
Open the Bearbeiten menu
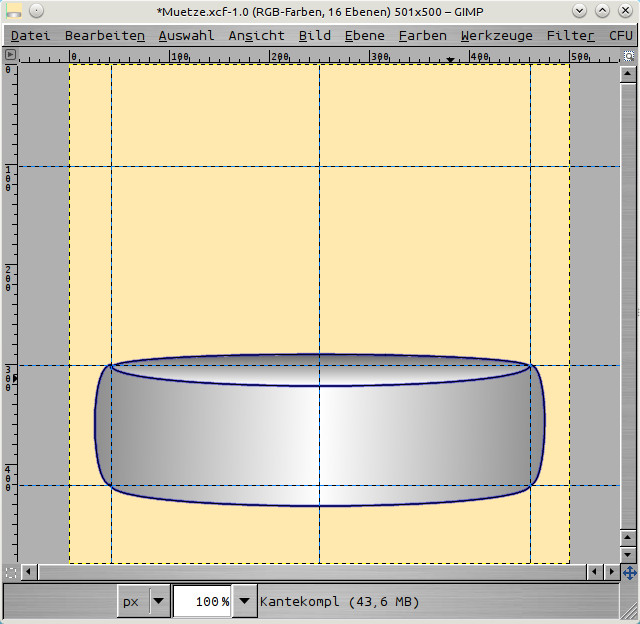pyautogui.click(x=104, y=36)
